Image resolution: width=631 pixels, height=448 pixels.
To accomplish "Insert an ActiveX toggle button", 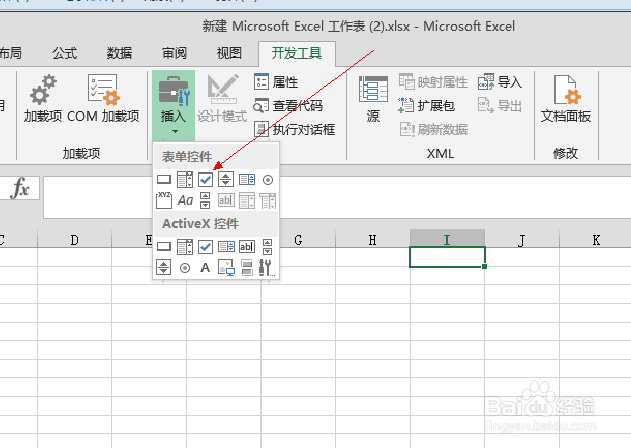I will click(247, 268).
